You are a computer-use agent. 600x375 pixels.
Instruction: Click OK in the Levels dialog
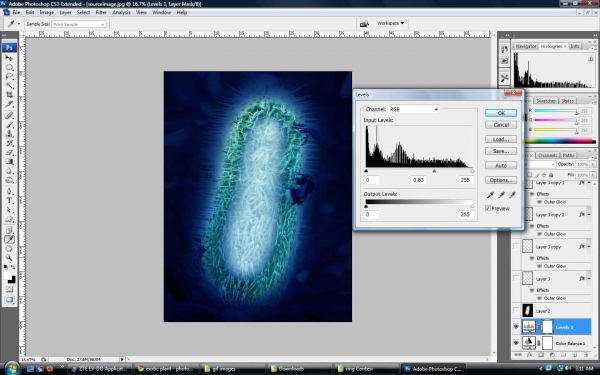tap(501, 113)
